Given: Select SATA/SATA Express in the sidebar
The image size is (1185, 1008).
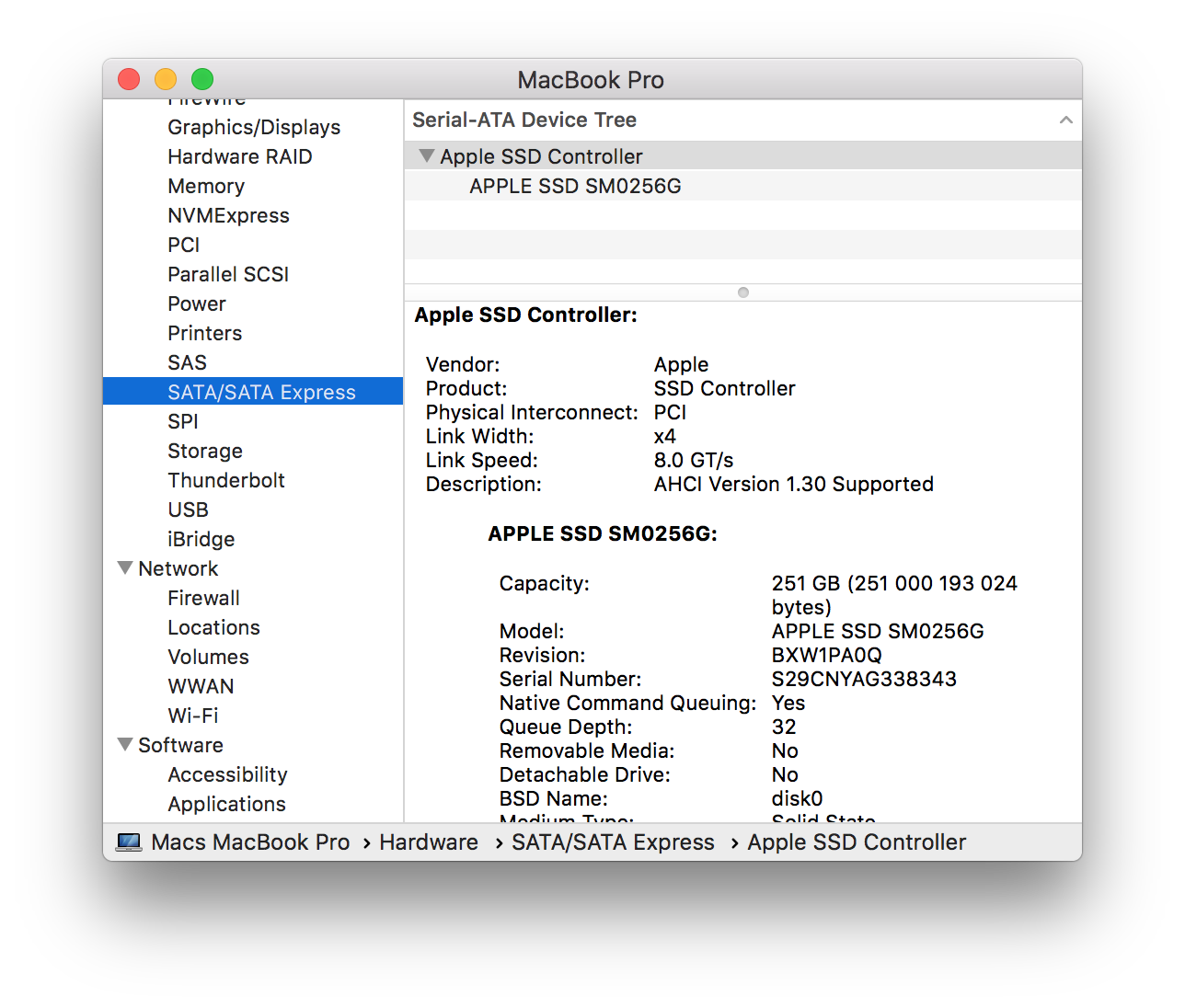Looking at the screenshot, I should pos(253,392).
